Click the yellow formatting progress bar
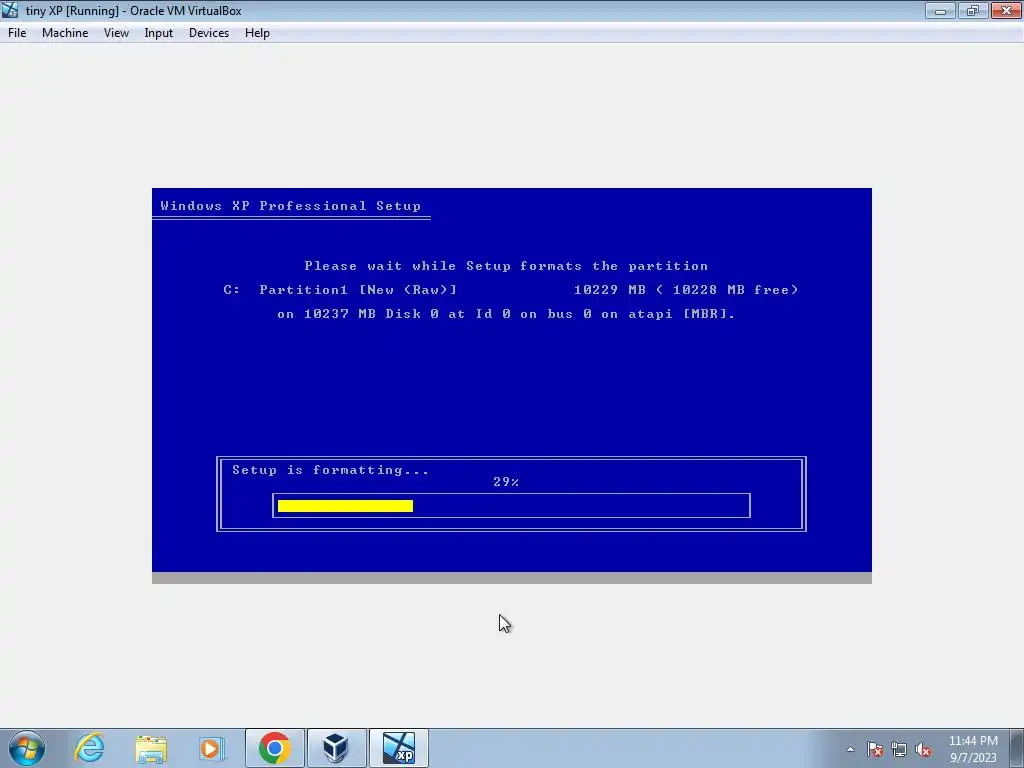Image resolution: width=1024 pixels, height=768 pixels. pyautogui.click(x=345, y=506)
